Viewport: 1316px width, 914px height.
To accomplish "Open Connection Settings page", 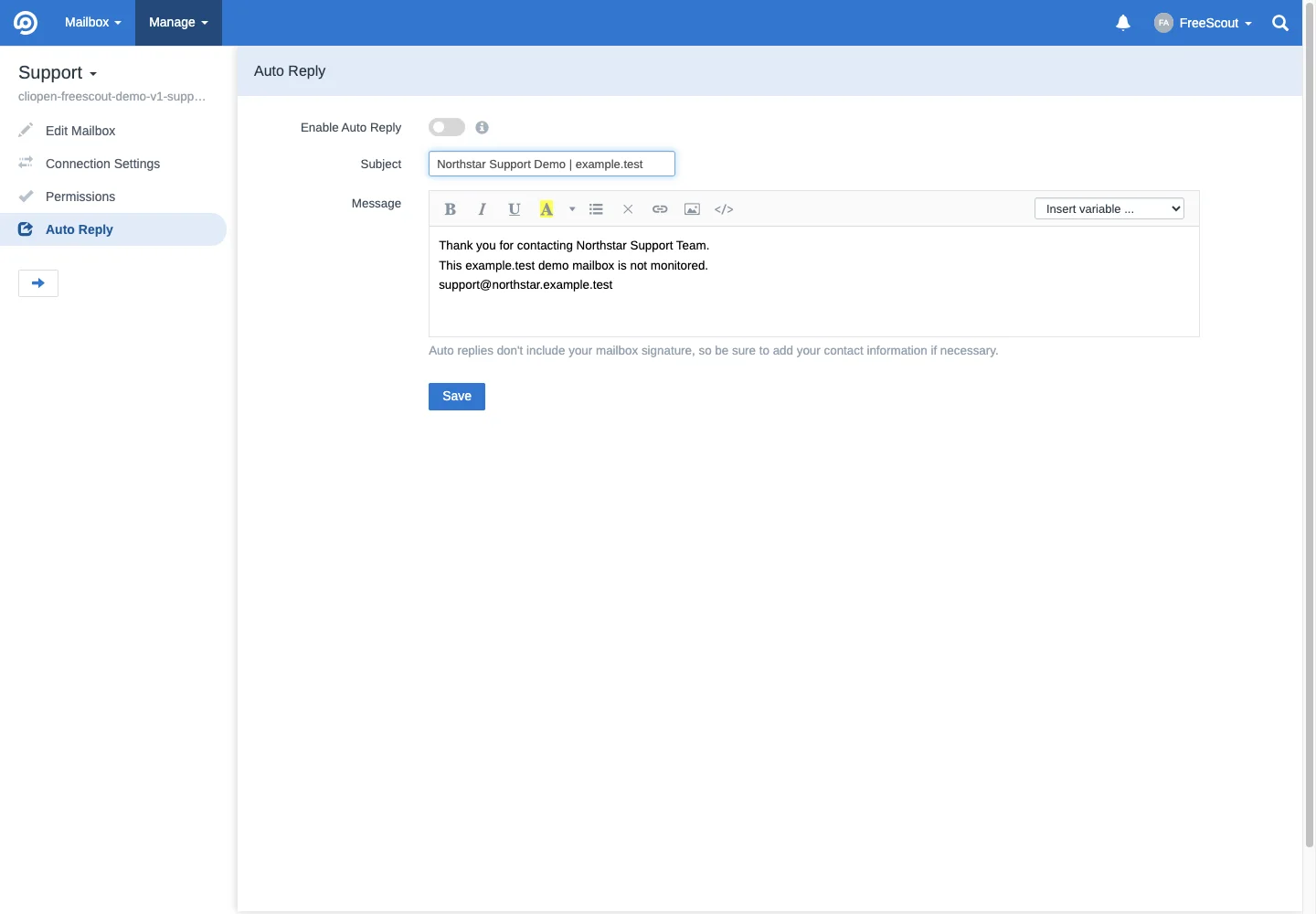I will (x=102, y=164).
